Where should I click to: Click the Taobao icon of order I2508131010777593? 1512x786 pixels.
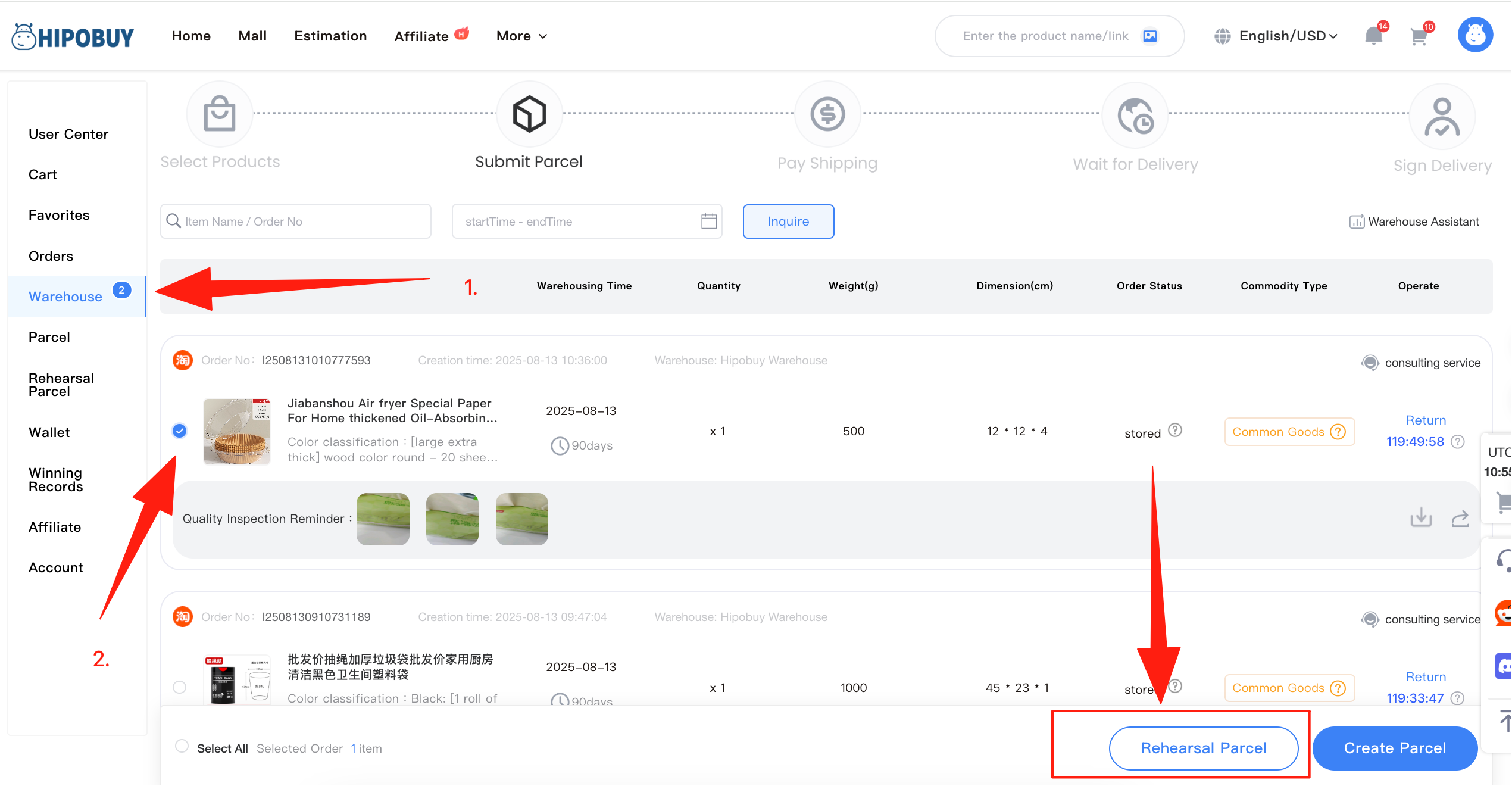click(x=183, y=360)
